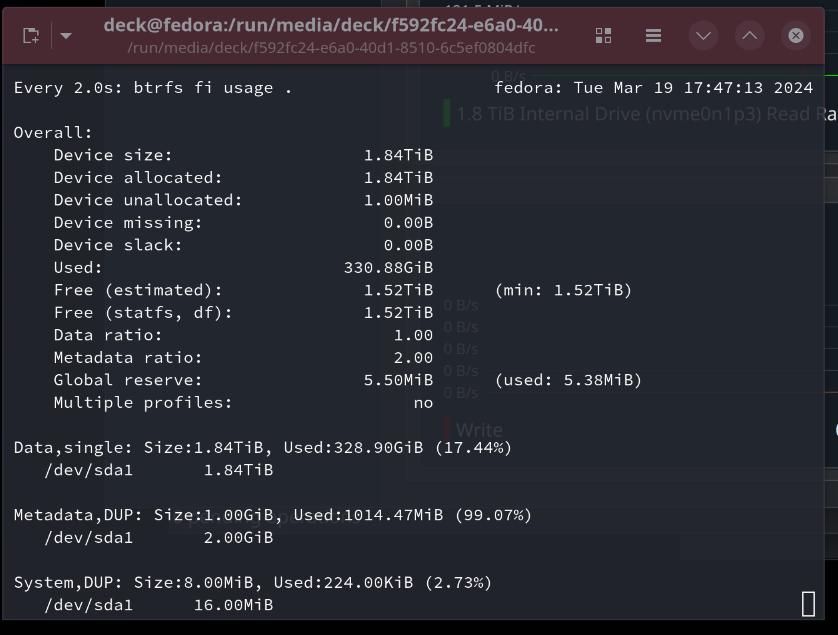This screenshot has height=635, width=838.
Task: Click the /dev/sda1 entry under Data,single
Action: 88,470
